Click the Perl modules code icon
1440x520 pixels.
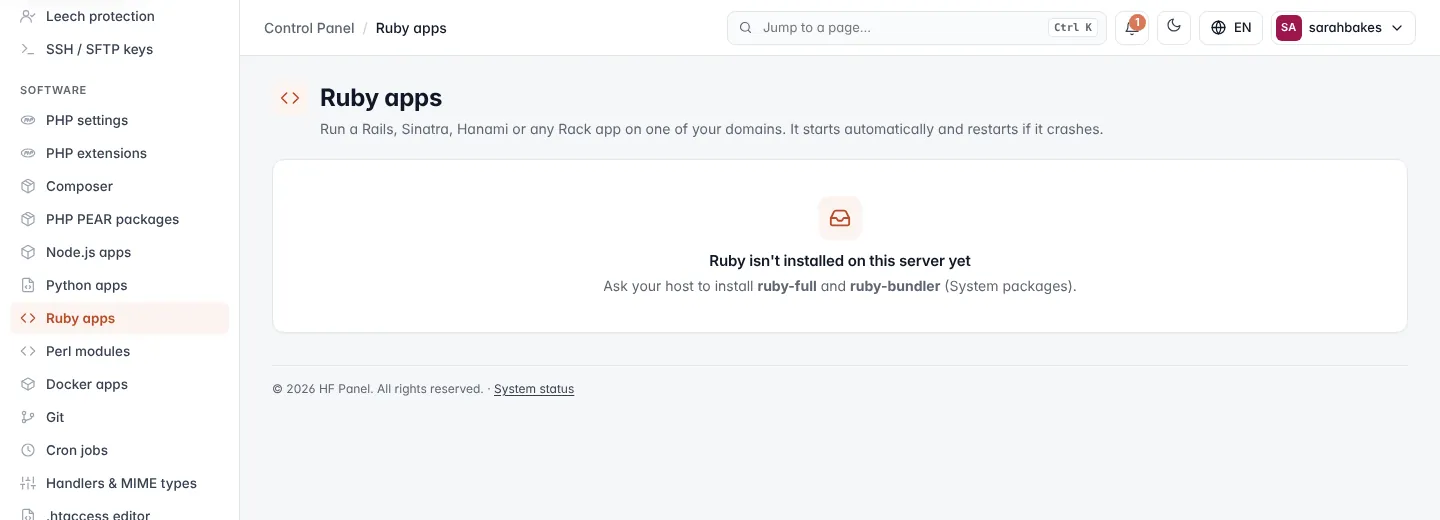(x=28, y=351)
